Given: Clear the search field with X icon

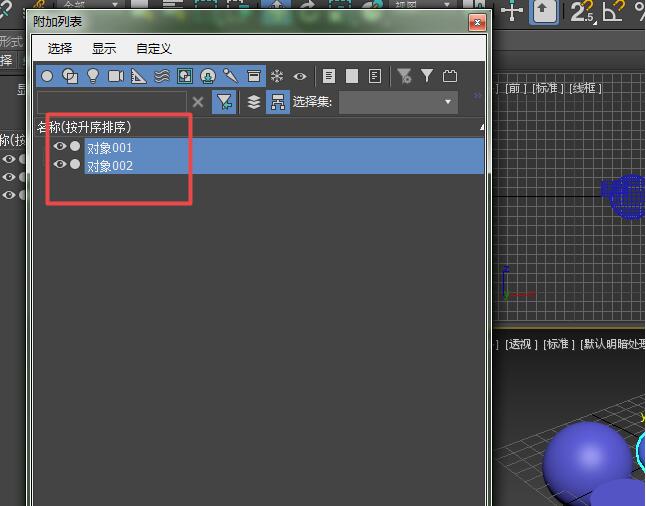Looking at the screenshot, I should pyautogui.click(x=198, y=102).
